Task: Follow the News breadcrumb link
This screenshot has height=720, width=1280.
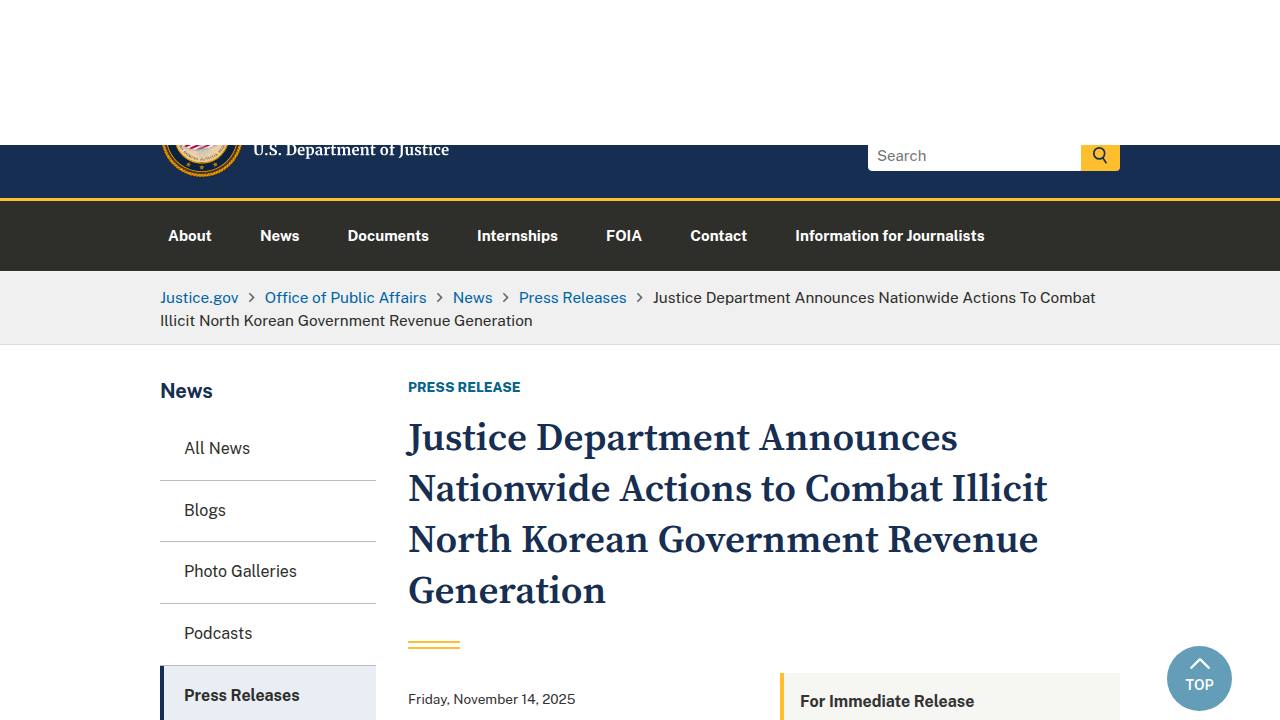Action: [472, 298]
